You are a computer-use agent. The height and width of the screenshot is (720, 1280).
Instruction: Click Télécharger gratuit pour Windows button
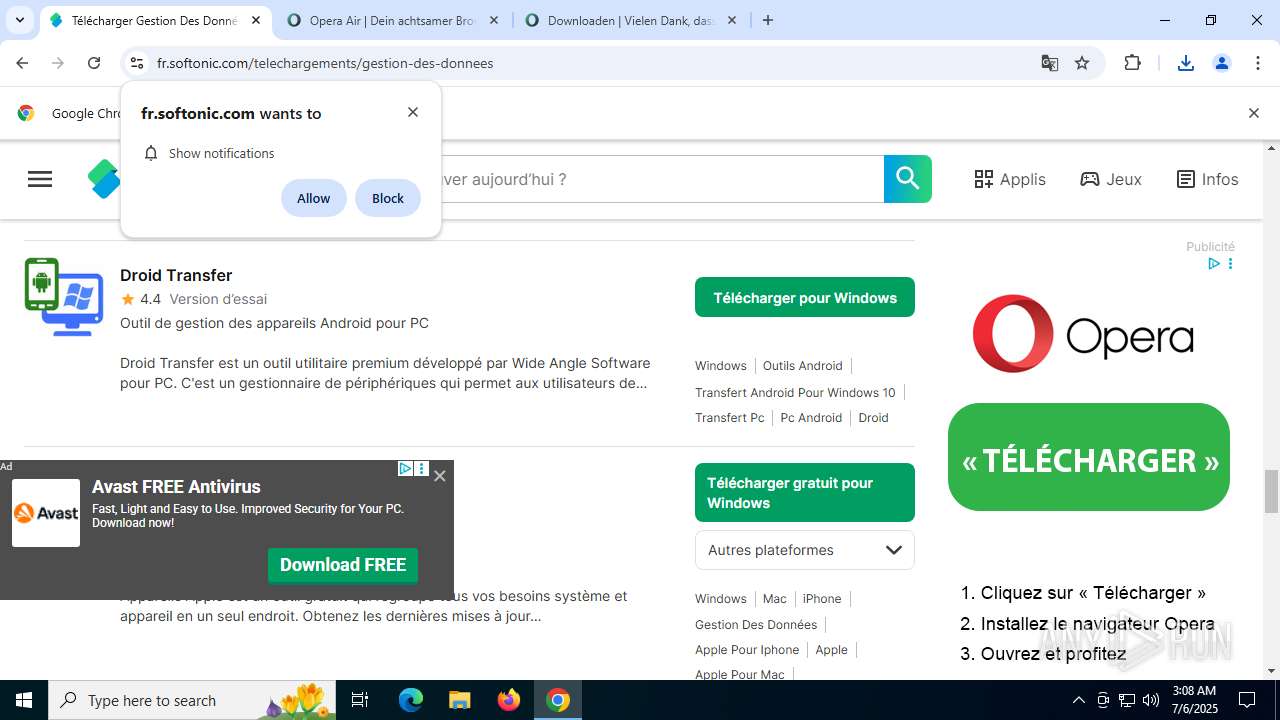(x=805, y=492)
